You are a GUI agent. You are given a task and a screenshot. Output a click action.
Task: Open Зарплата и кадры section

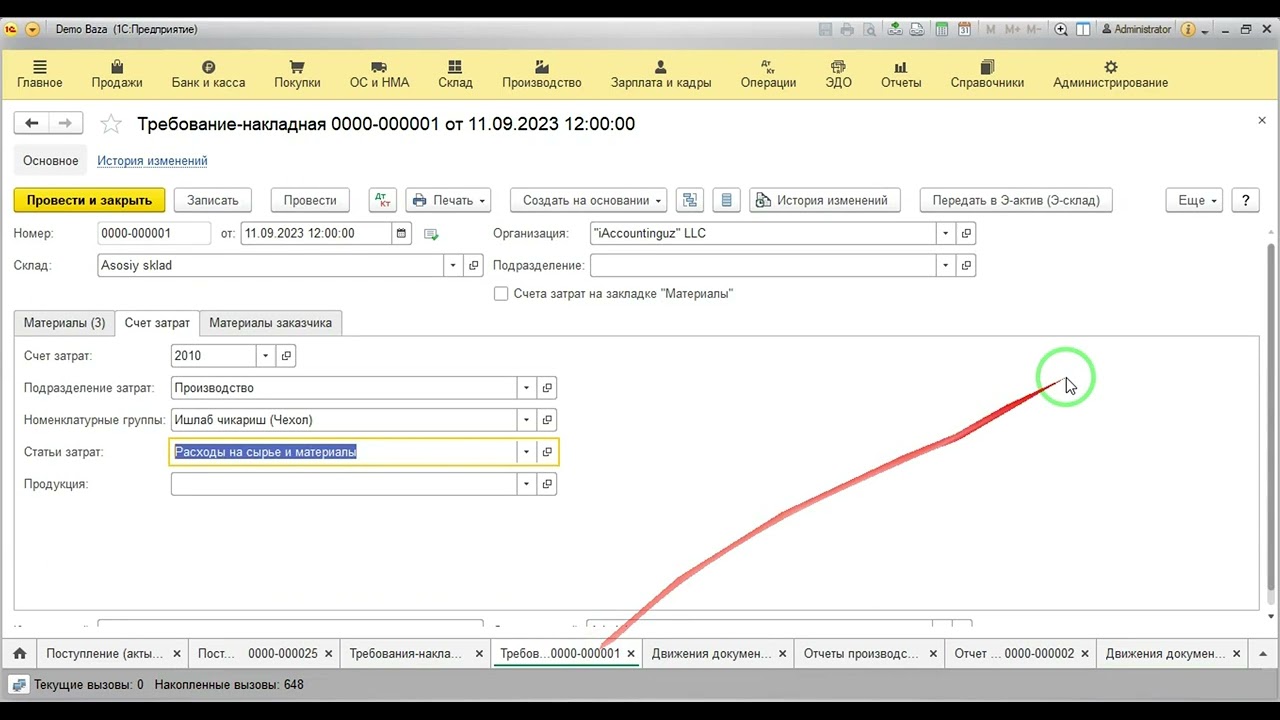pyautogui.click(x=661, y=74)
